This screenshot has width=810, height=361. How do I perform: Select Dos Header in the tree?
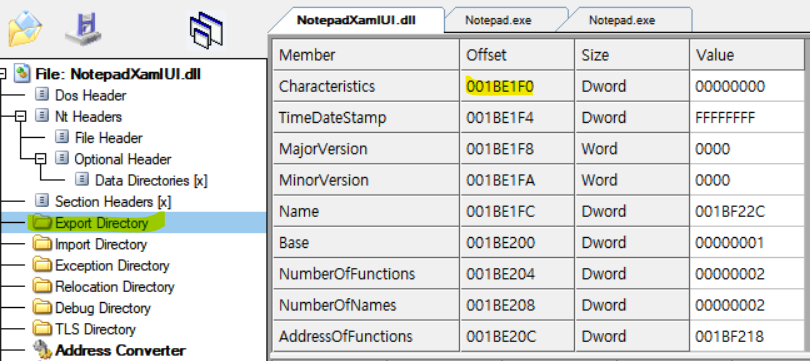pos(90,96)
